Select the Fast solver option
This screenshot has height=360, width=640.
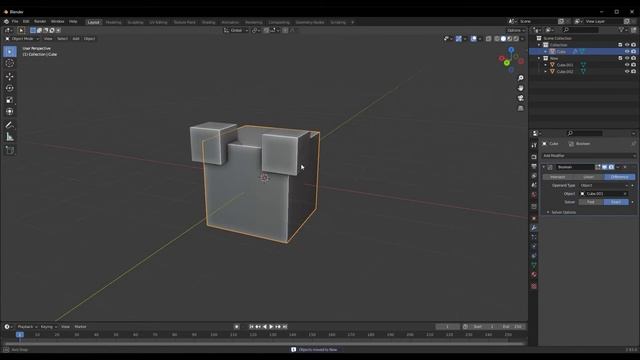[x=591, y=202]
